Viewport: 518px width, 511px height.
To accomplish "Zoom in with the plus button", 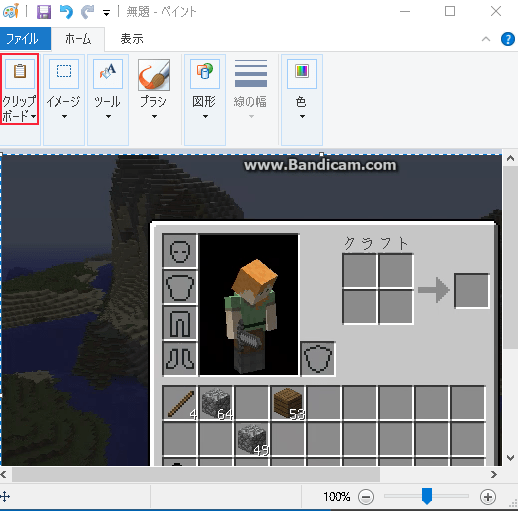I will [x=488, y=497].
